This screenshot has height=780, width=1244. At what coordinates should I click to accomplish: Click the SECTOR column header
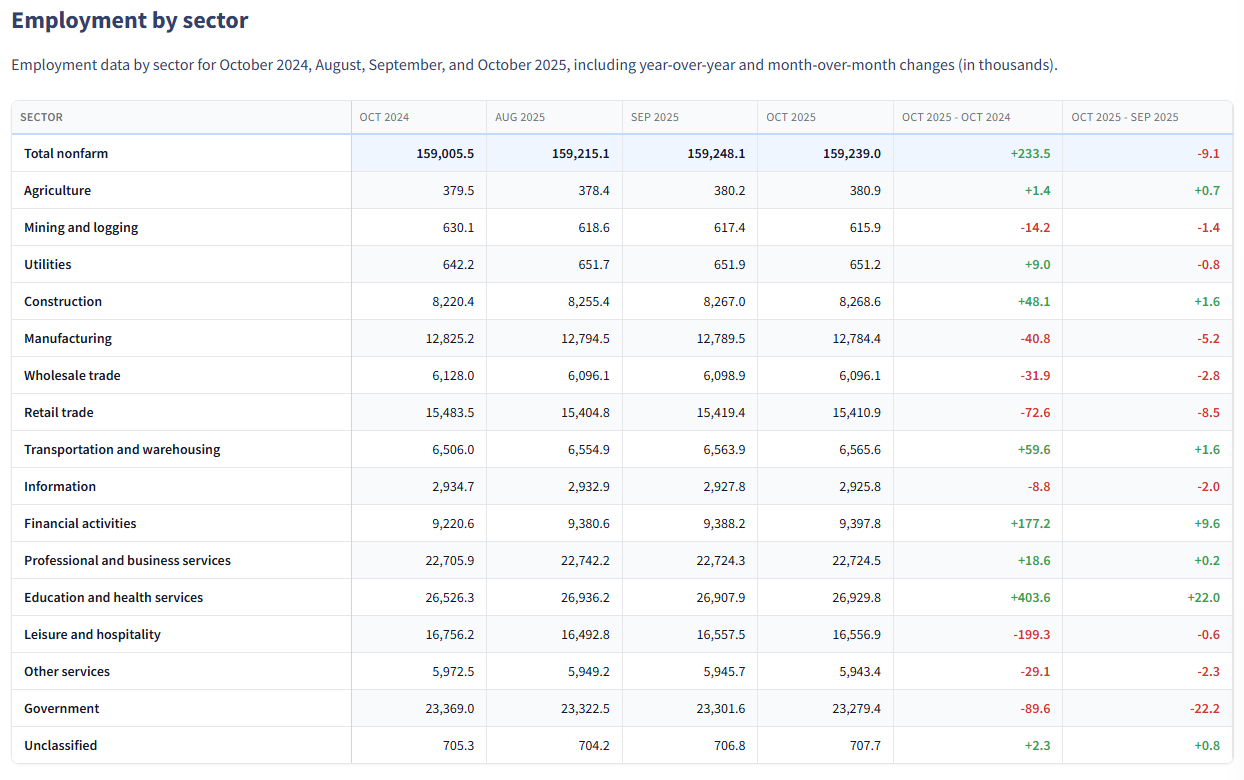(x=42, y=117)
